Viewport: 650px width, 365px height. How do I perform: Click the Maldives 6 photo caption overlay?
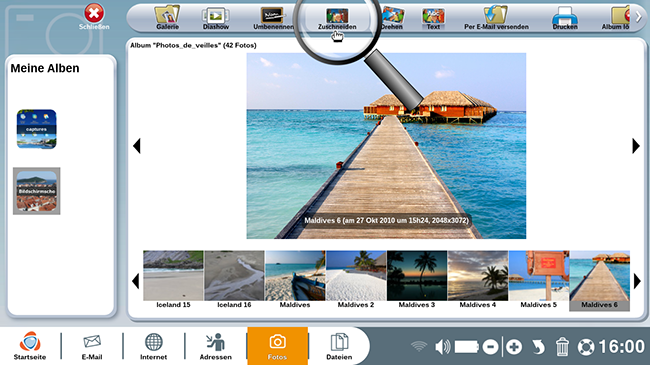tap(386, 221)
